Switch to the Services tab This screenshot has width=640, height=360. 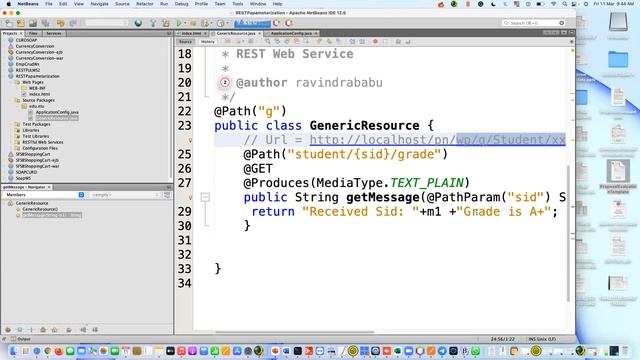pyautogui.click(x=53, y=33)
